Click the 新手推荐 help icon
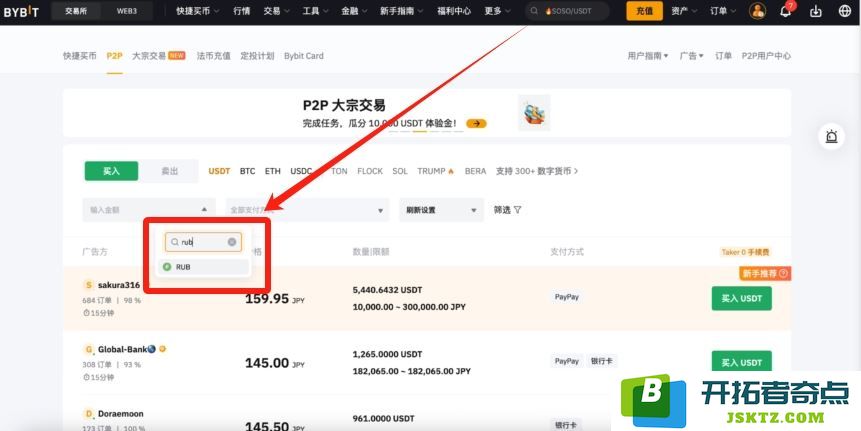The height and width of the screenshot is (431, 861). (x=783, y=273)
